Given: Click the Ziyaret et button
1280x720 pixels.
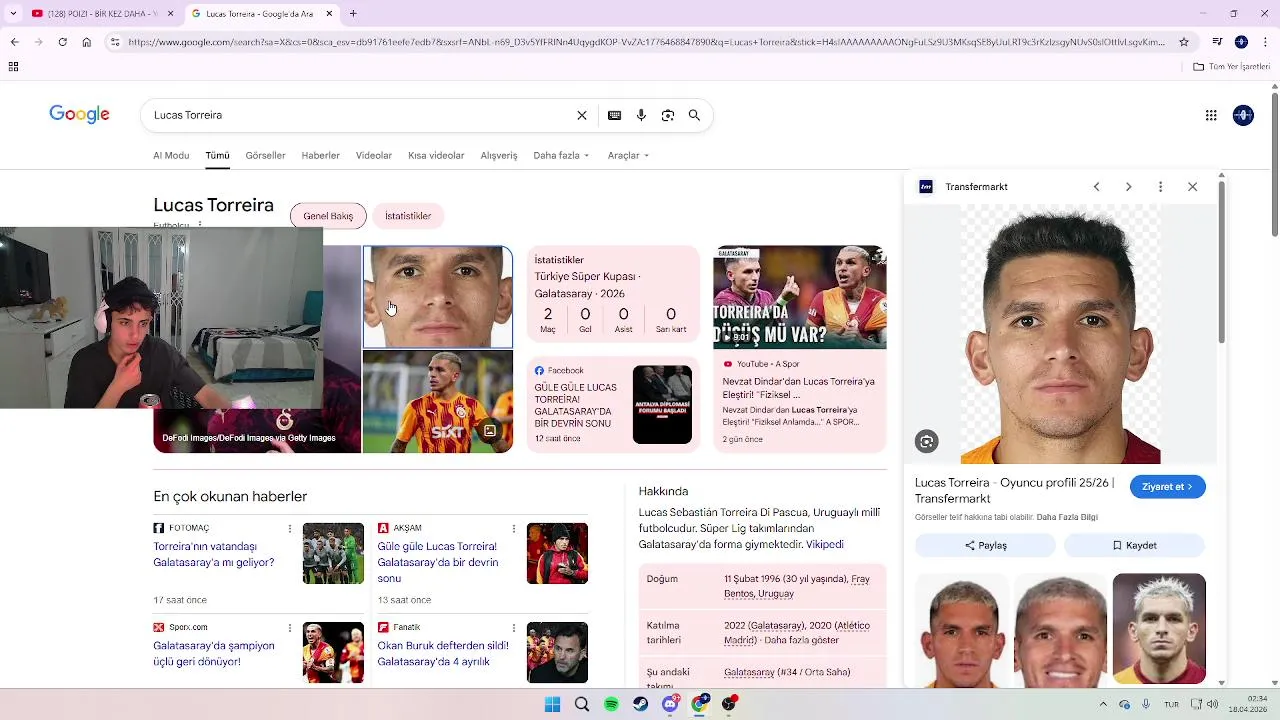Looking at the screenshot, I should (1167, 487).
